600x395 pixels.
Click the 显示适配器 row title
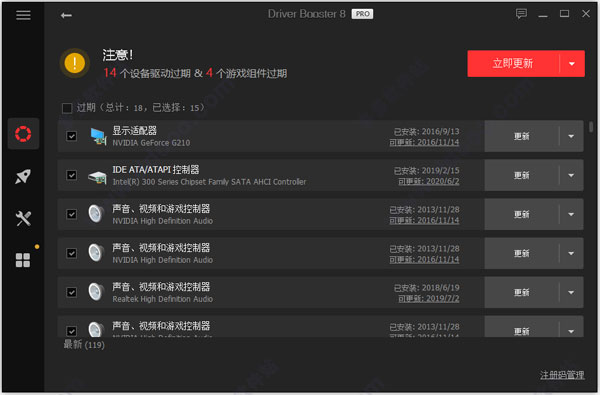pos(134,131)
